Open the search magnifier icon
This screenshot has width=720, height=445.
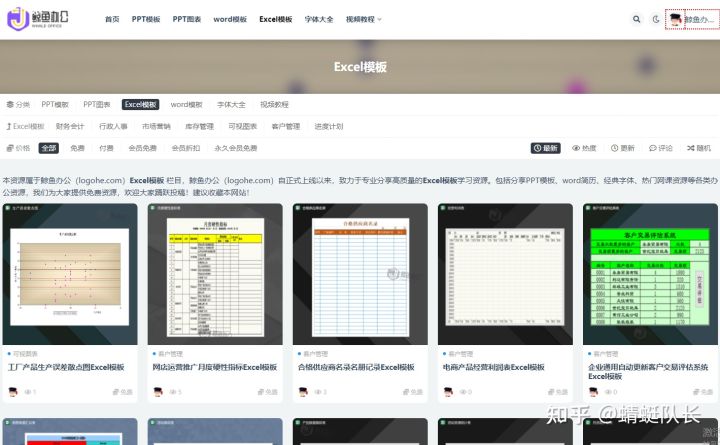[636, 19]
